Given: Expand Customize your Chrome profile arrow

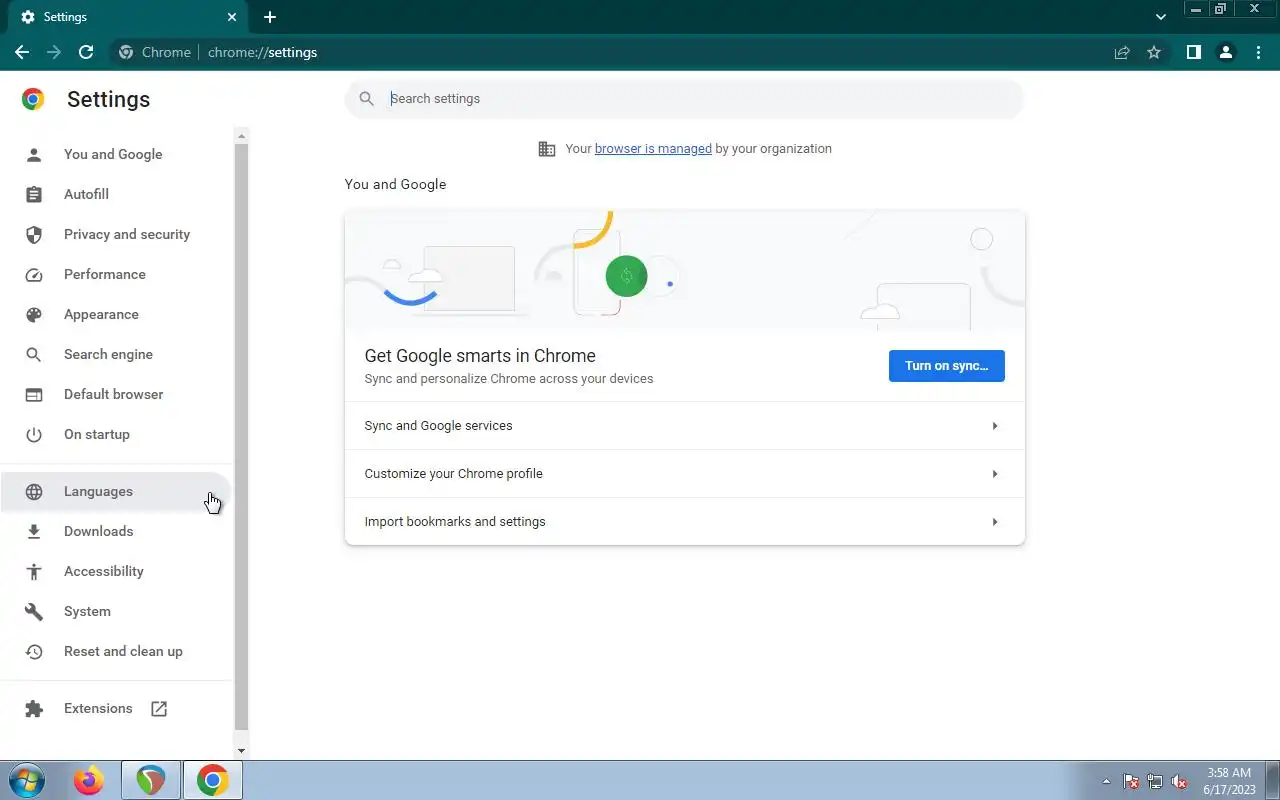Looking at the screenshot, I should point(995,474).
